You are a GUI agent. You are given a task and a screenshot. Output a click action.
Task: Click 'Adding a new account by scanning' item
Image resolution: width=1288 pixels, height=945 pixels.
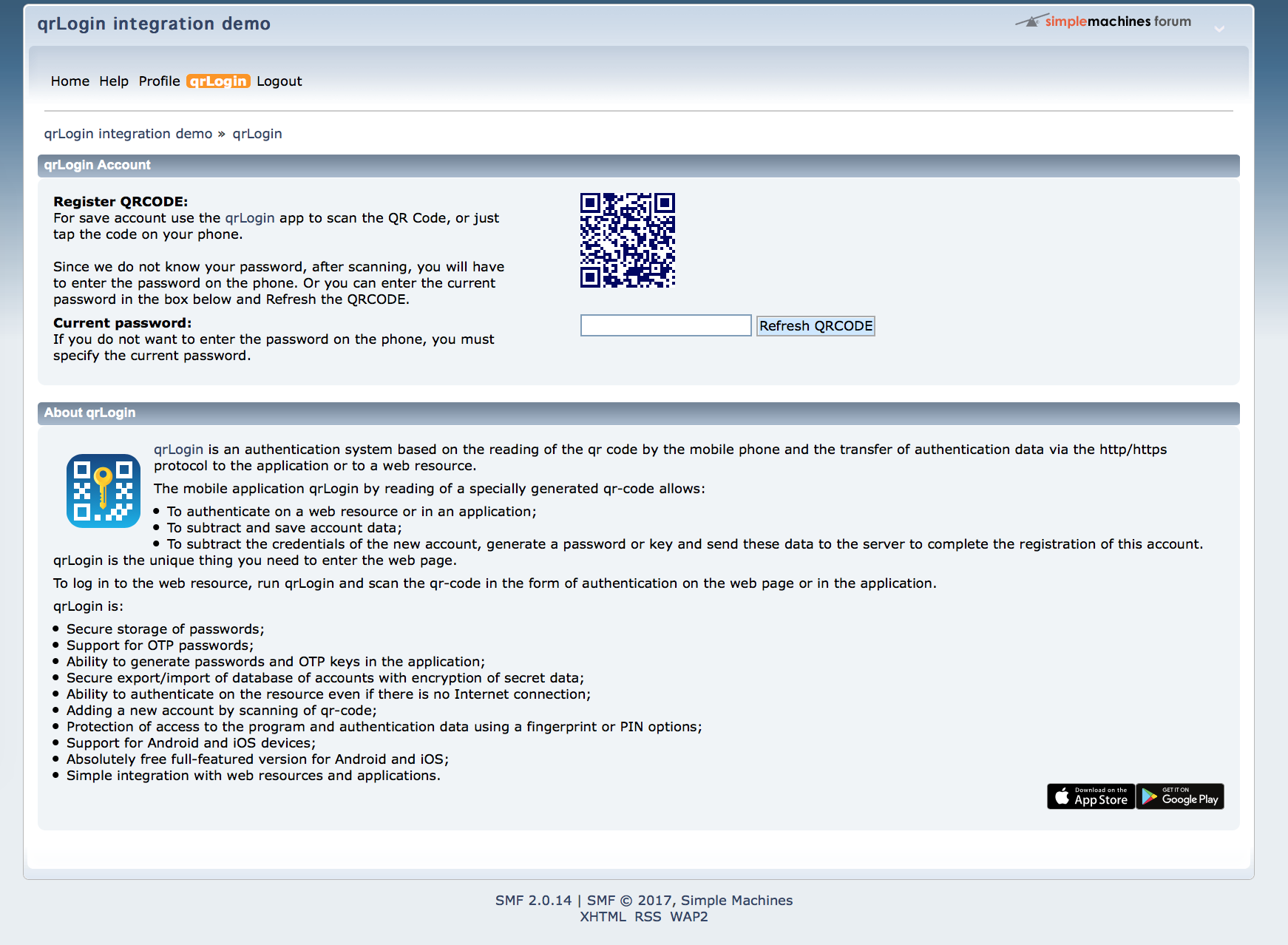click(x=222, y=711)
